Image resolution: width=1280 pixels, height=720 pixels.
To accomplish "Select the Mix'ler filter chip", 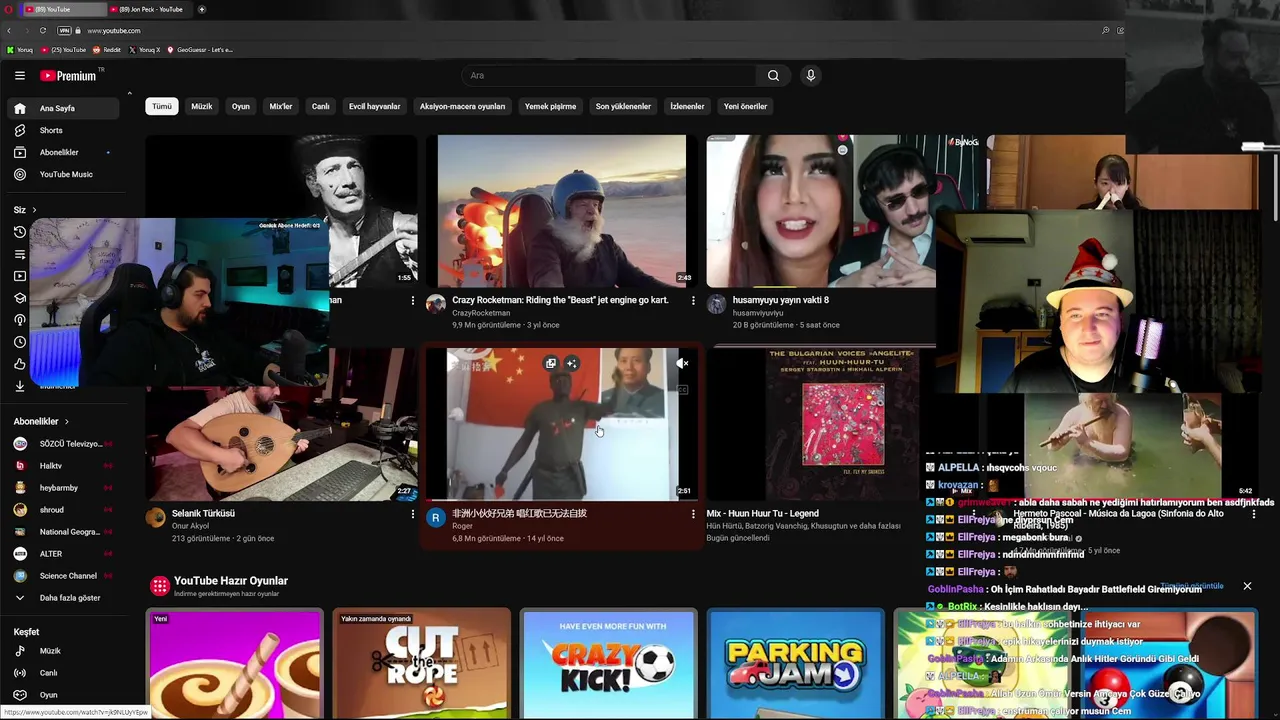I will pos(281,106).
